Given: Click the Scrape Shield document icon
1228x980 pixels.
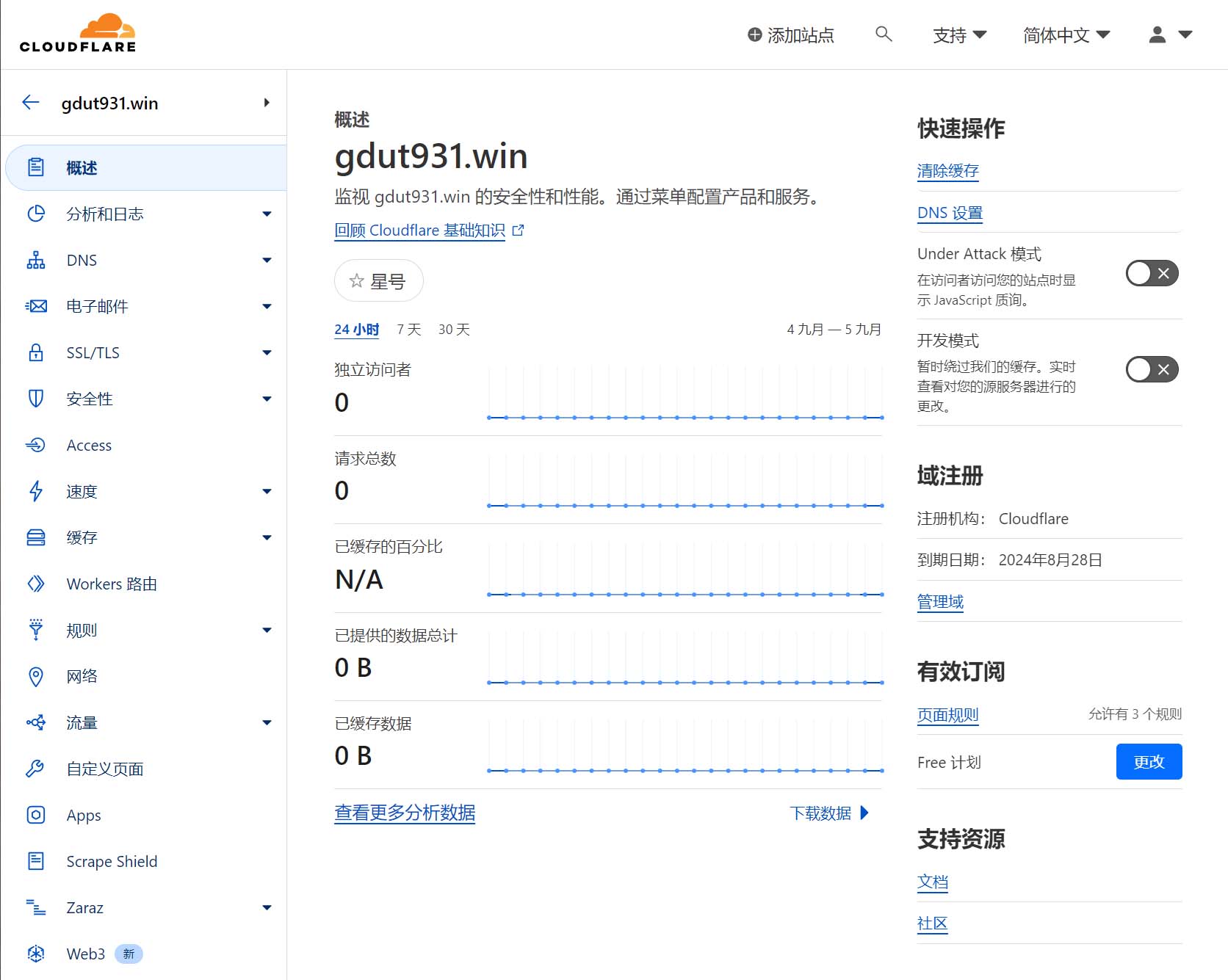Looking at the screenshot, I should 36,861.
